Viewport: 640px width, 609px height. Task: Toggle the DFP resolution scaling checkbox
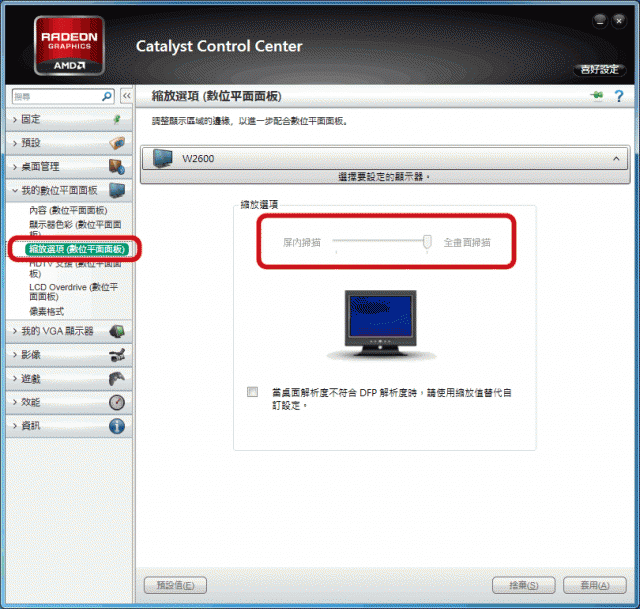[252, 392]
